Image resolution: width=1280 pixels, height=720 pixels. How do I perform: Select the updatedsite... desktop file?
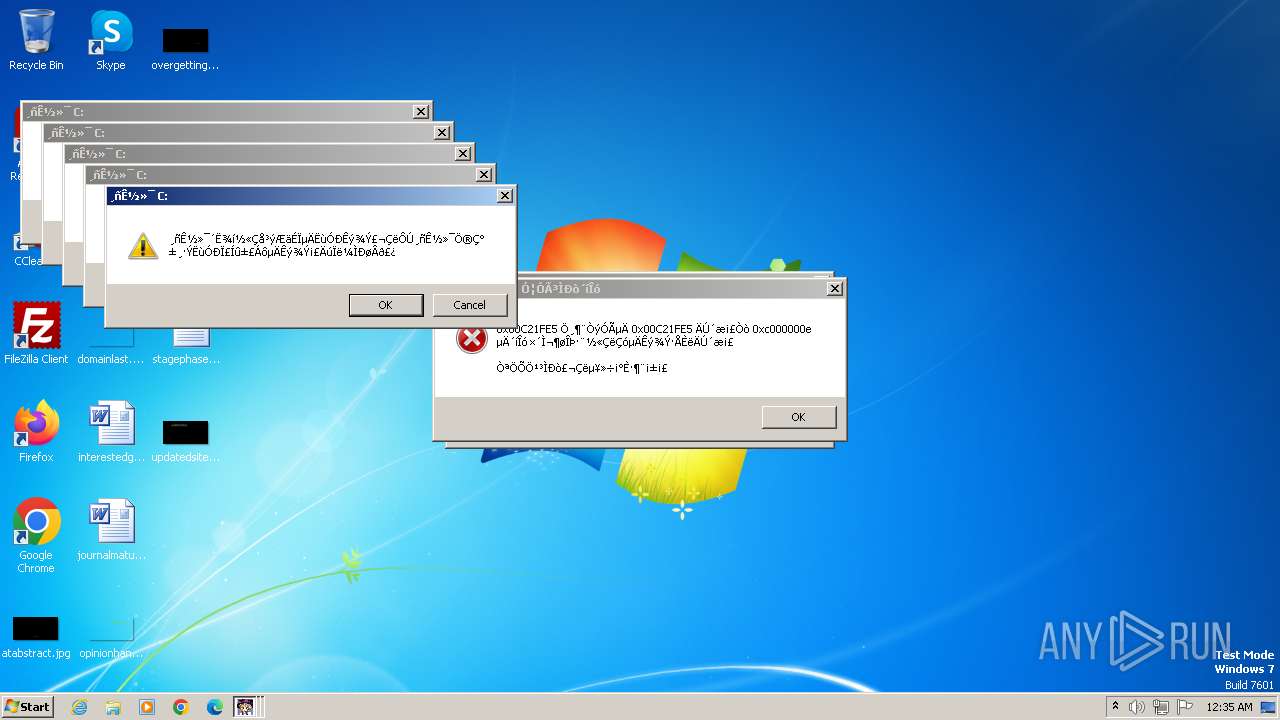[x=185, y=440]
